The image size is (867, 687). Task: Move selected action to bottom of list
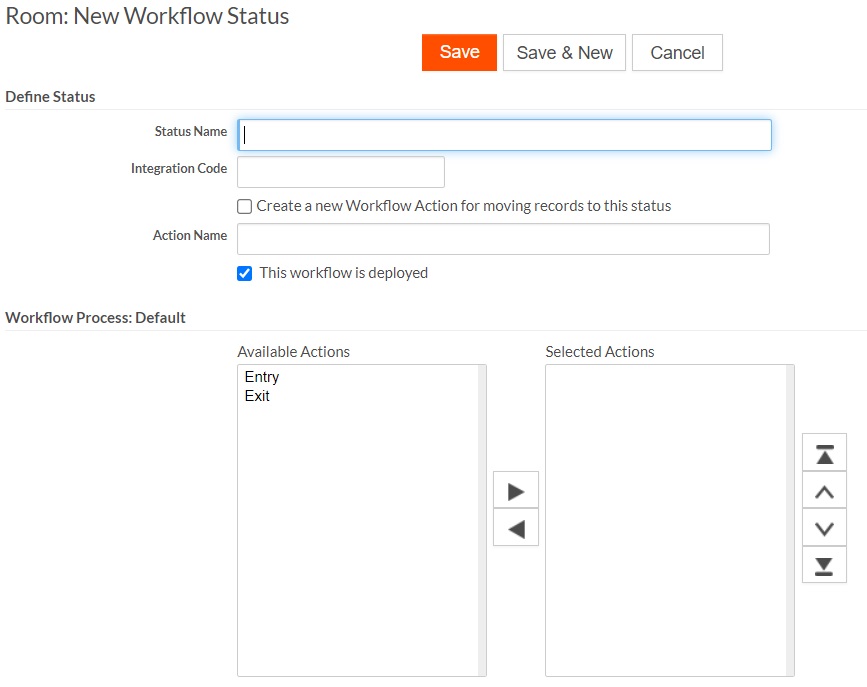coord(824,565)
